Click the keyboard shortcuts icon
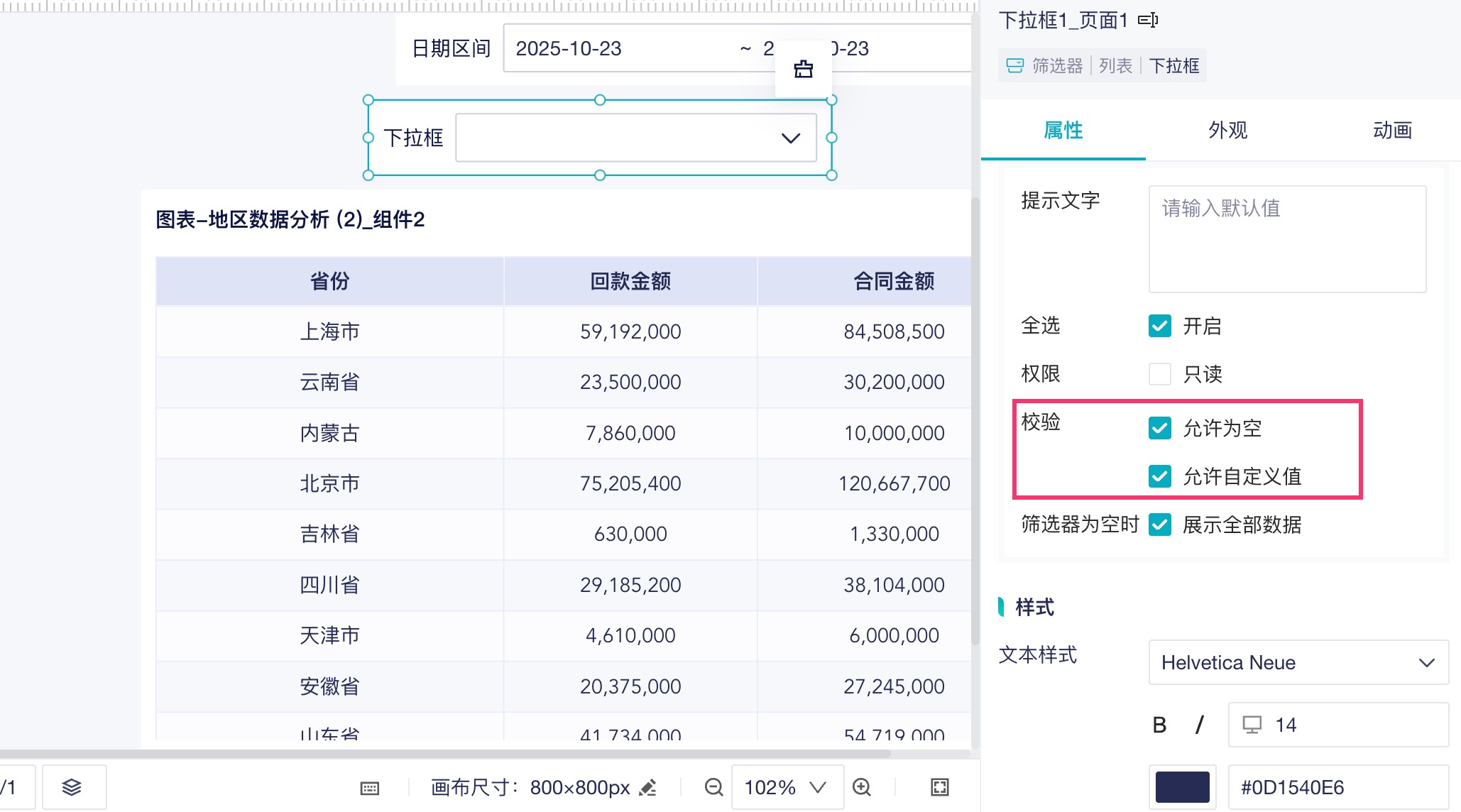 370,788
